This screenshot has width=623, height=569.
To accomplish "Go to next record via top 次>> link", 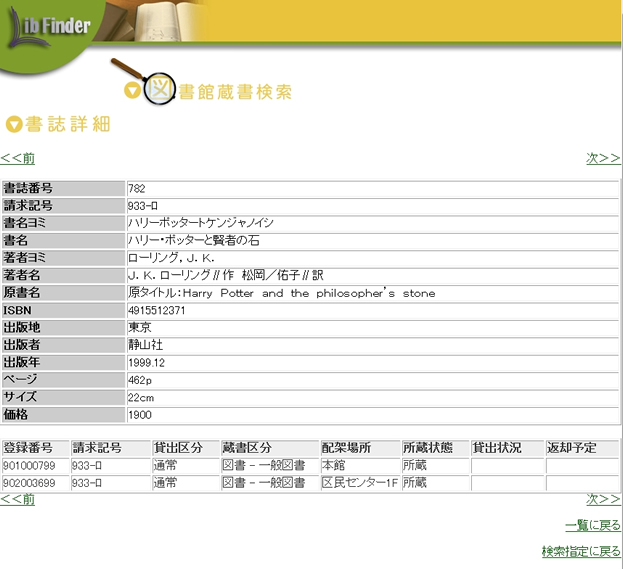I will point(603,158).
